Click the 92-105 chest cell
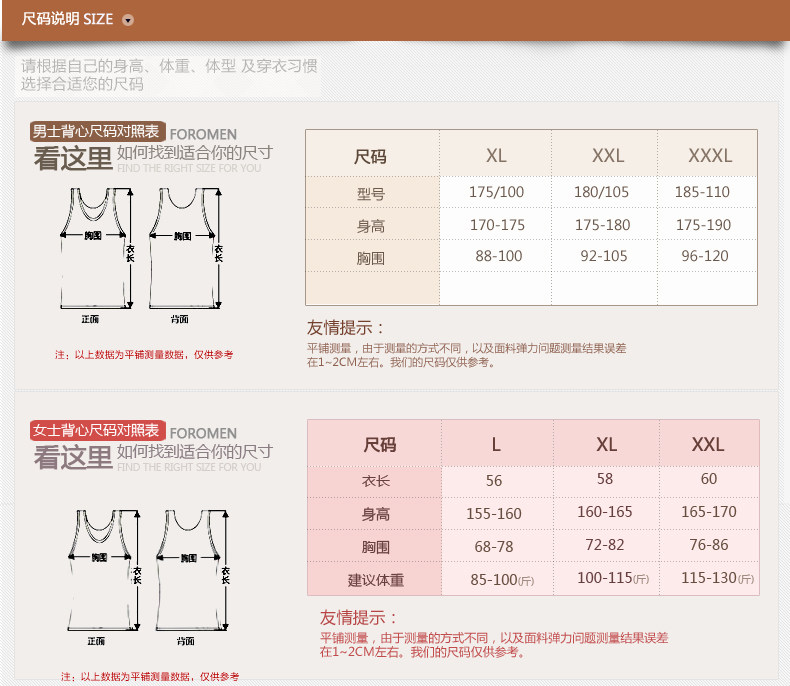Screen dimensions: 790x686 coord(604,256)
